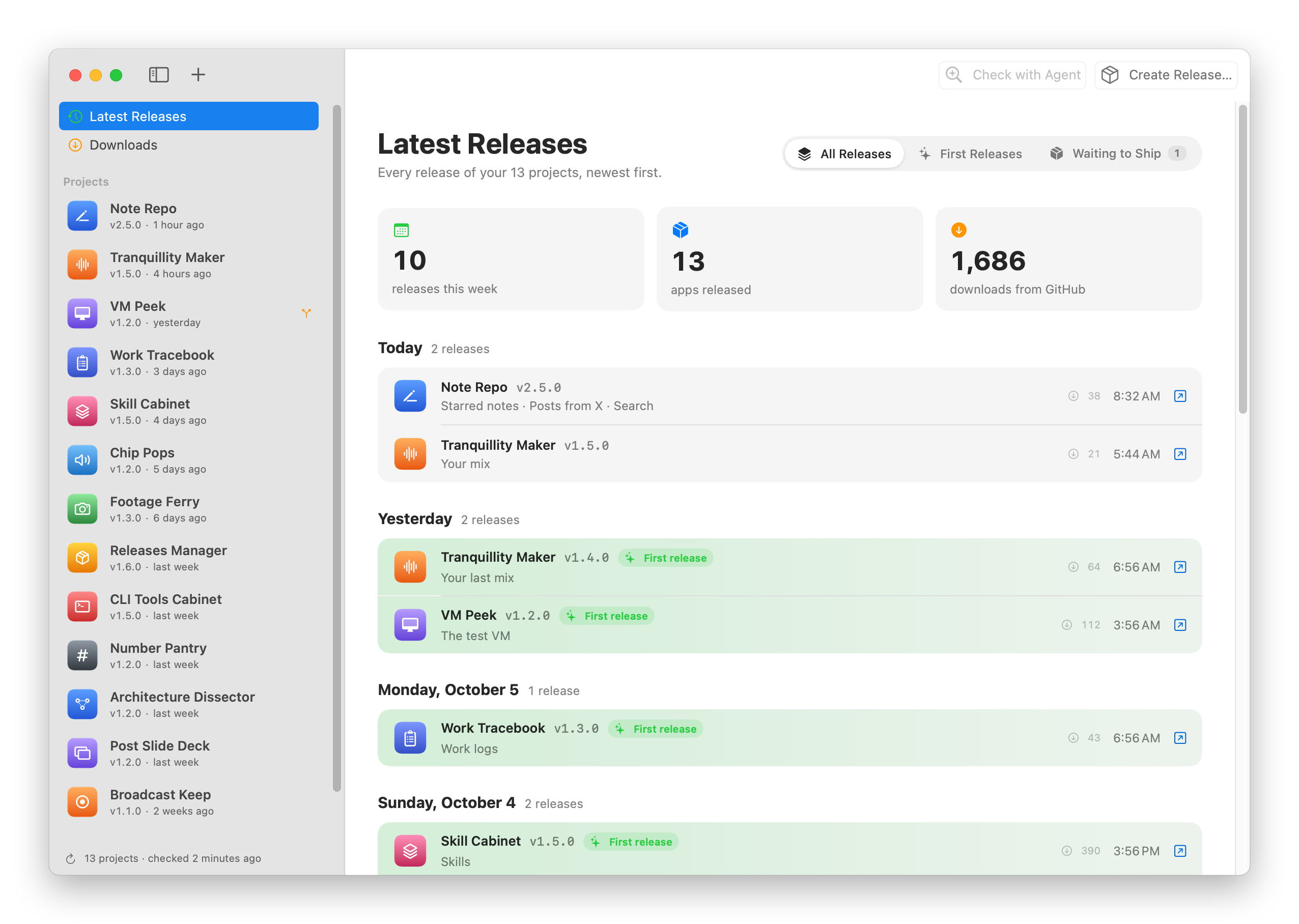Select Latest Releases in the sidebar
1299x924 pixels.
tap(188, 116)
